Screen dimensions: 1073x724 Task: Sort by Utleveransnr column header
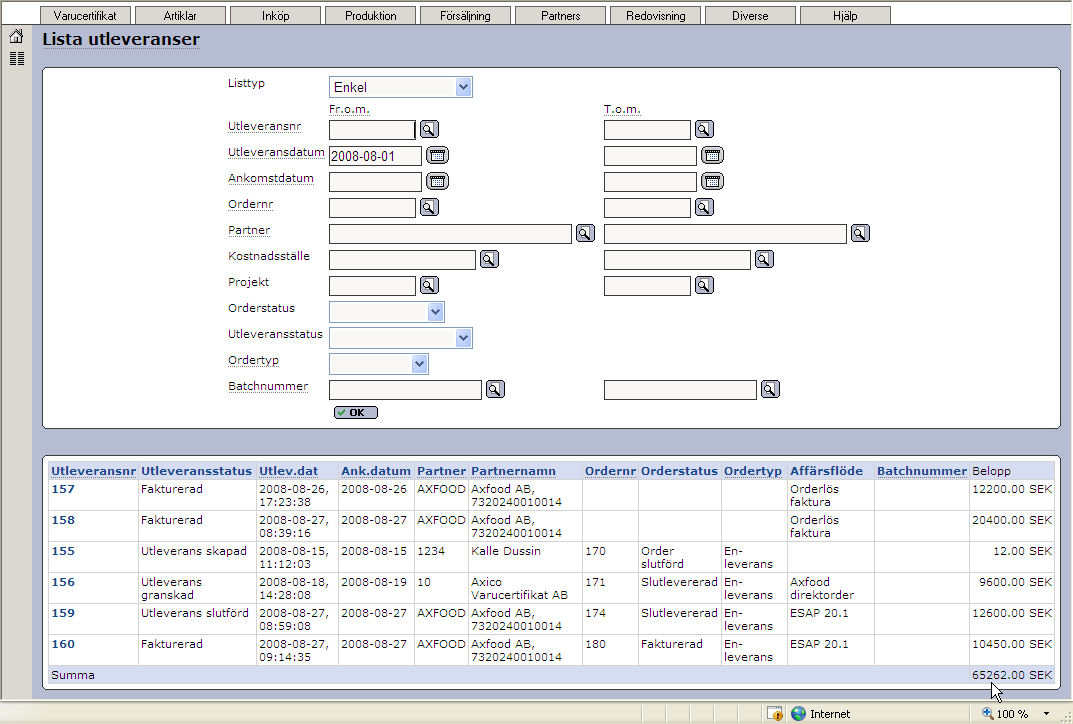[94, 471]
